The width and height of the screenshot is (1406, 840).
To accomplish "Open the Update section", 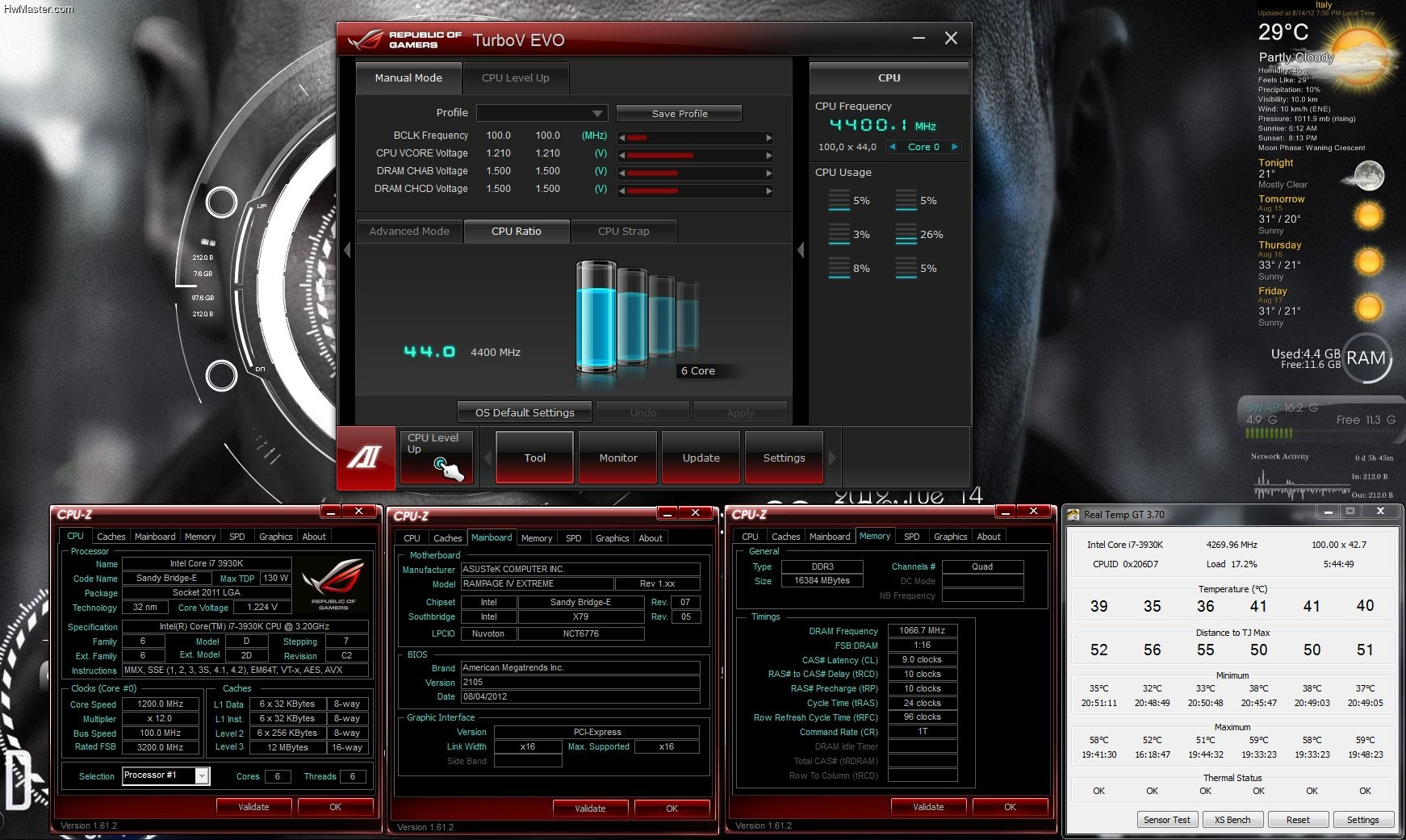I will point(701,458).
